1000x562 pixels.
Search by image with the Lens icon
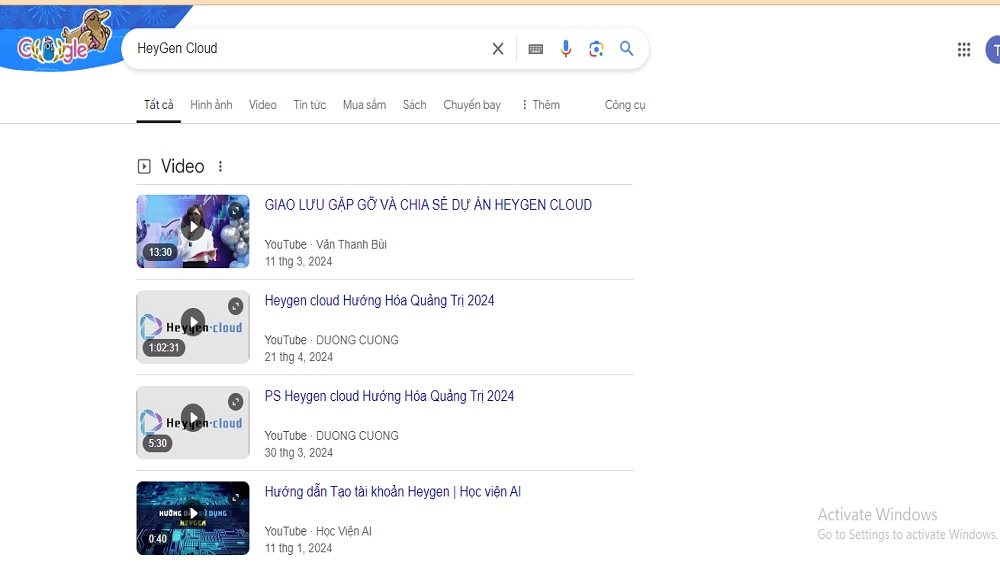(596, 49)
